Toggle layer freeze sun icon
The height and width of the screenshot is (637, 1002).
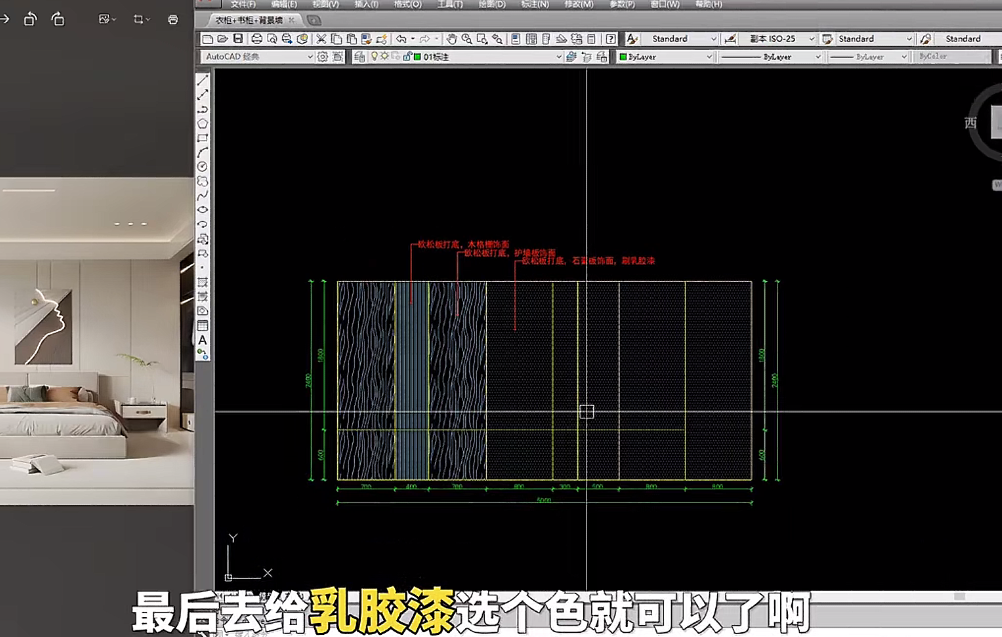384,57
